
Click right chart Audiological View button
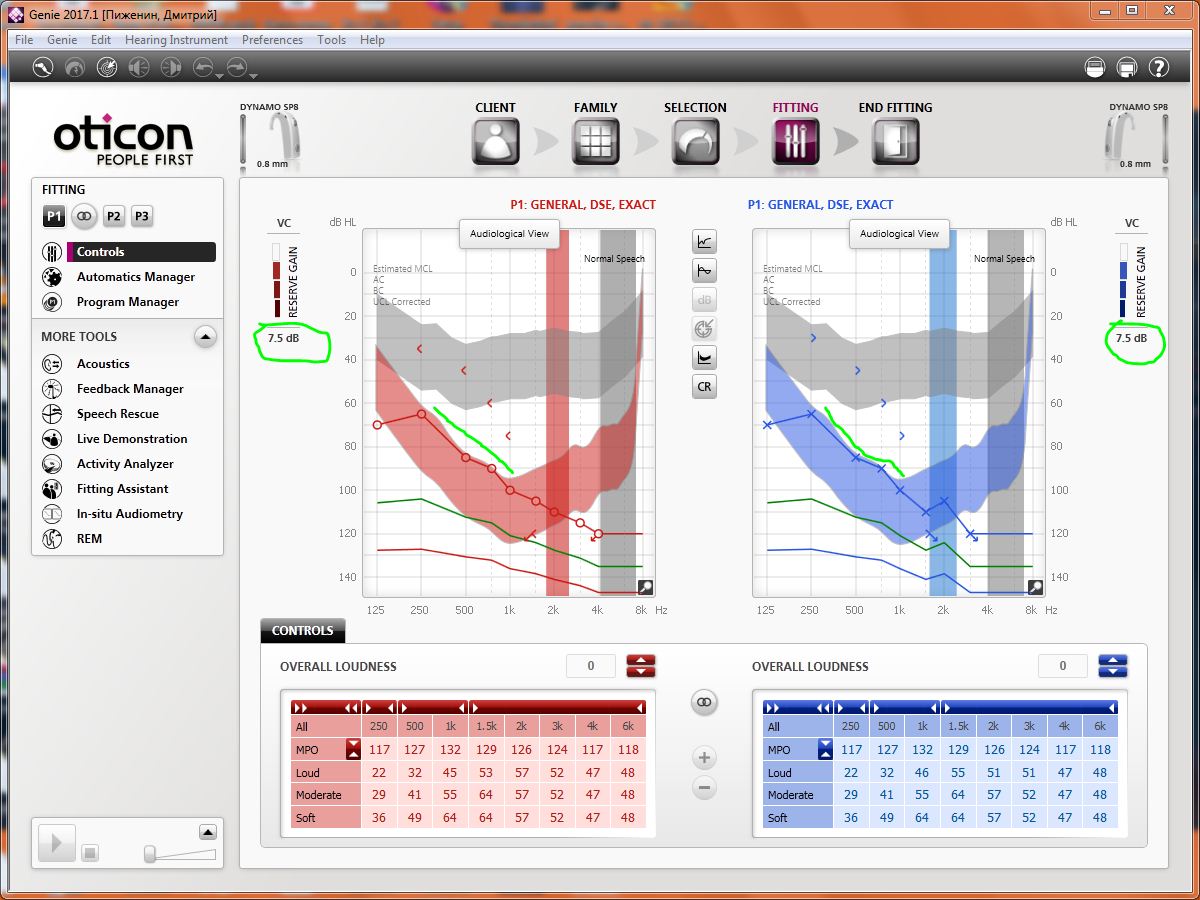coord(900,234)
